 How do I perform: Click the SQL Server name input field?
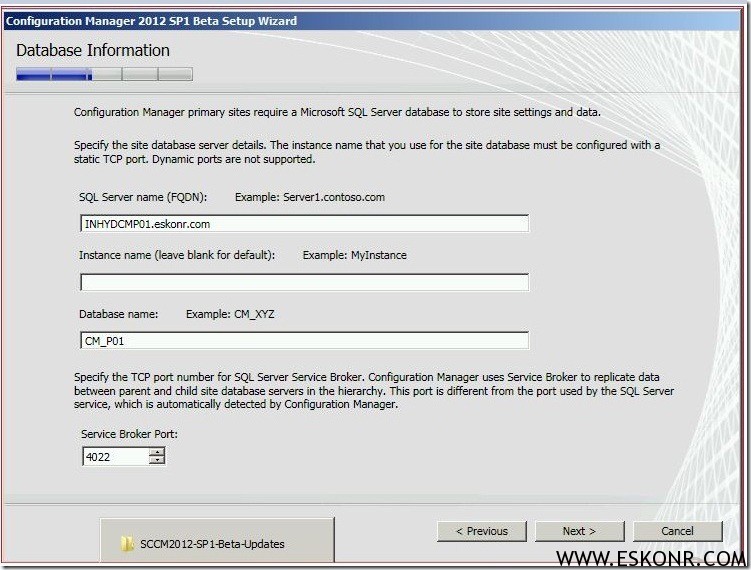(x=305, y=224)
